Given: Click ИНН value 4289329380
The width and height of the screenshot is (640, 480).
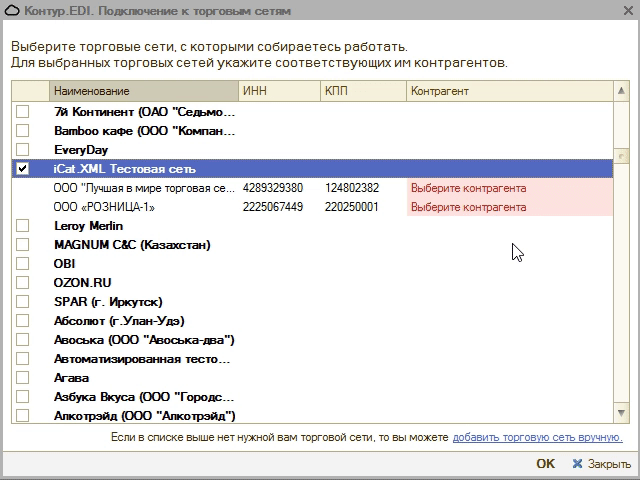Looking at the screenshot, I should point(273,188).
